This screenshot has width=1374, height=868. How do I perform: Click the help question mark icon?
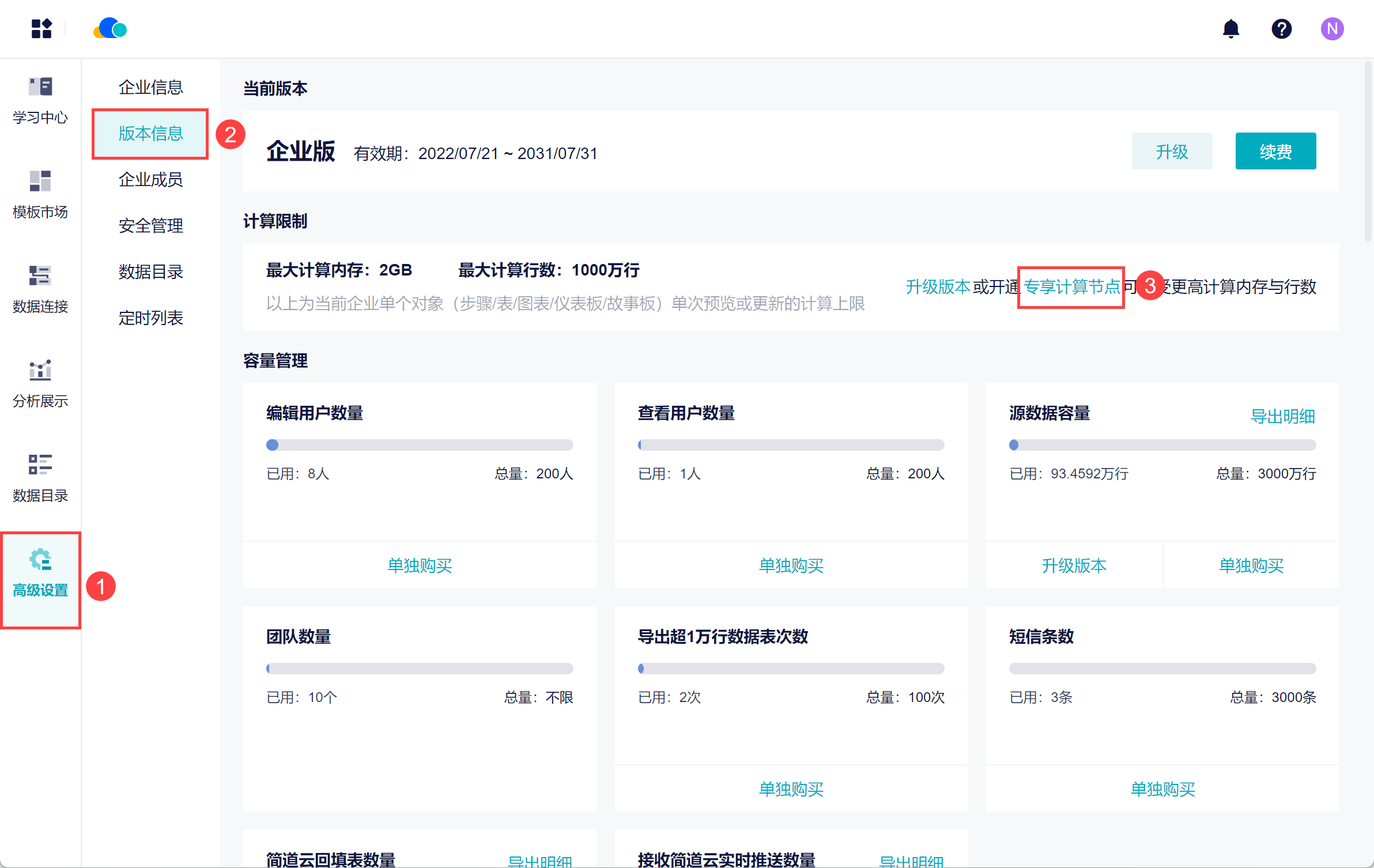(1281, 29)
